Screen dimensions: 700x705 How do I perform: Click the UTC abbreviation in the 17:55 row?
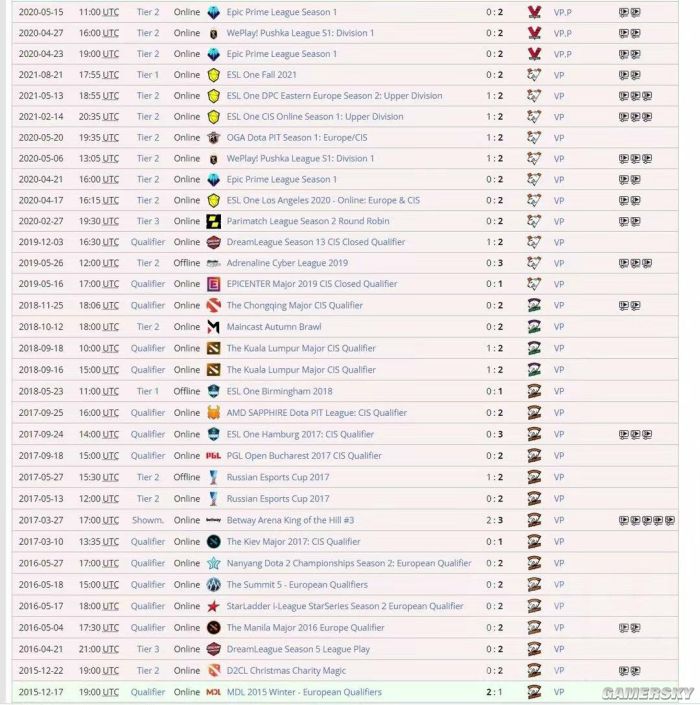(111, 75)
